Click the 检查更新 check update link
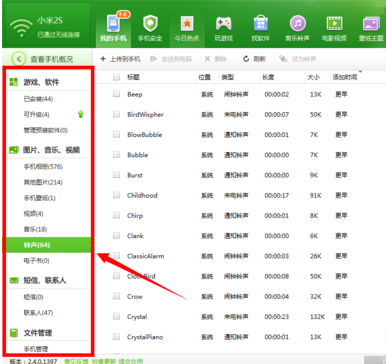Image resolution: width=386 pixels, height=364 pixels. 104,361
